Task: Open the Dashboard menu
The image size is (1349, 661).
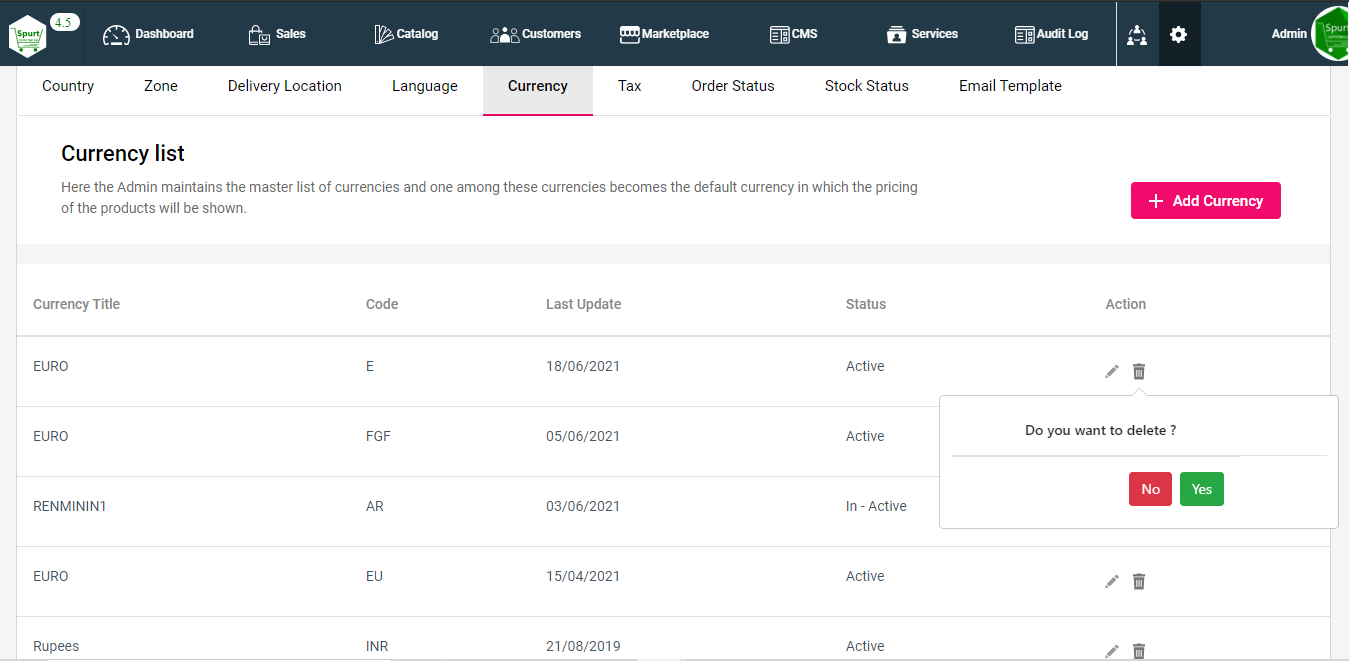Action: pos(148,34)
